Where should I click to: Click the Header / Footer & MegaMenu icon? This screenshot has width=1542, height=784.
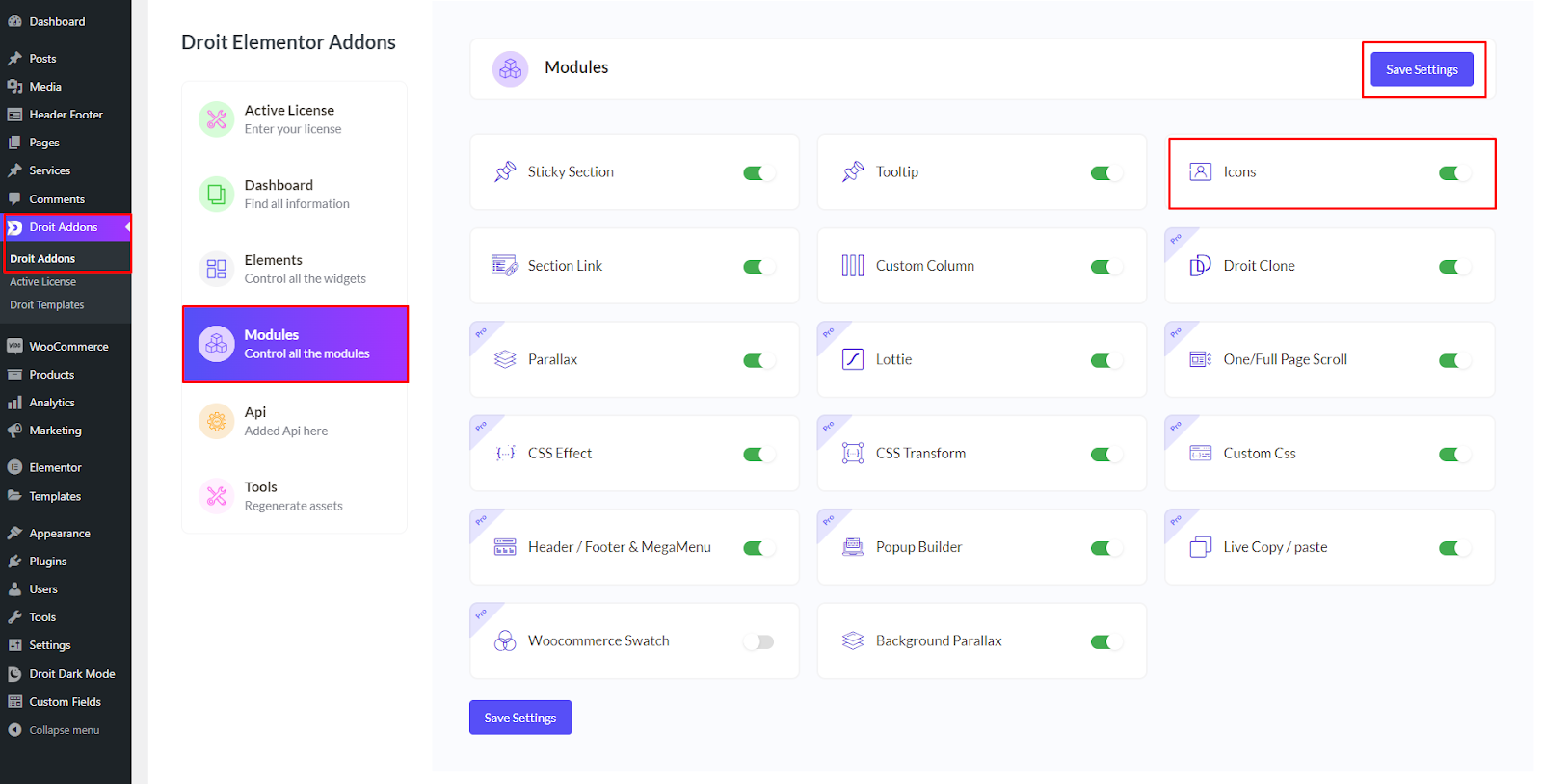(x=505, y=547)
